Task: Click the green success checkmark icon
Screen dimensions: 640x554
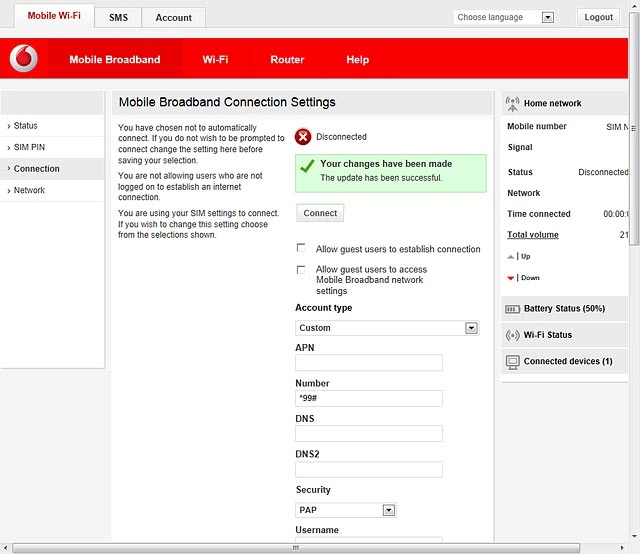Action: tap(307, 166)
